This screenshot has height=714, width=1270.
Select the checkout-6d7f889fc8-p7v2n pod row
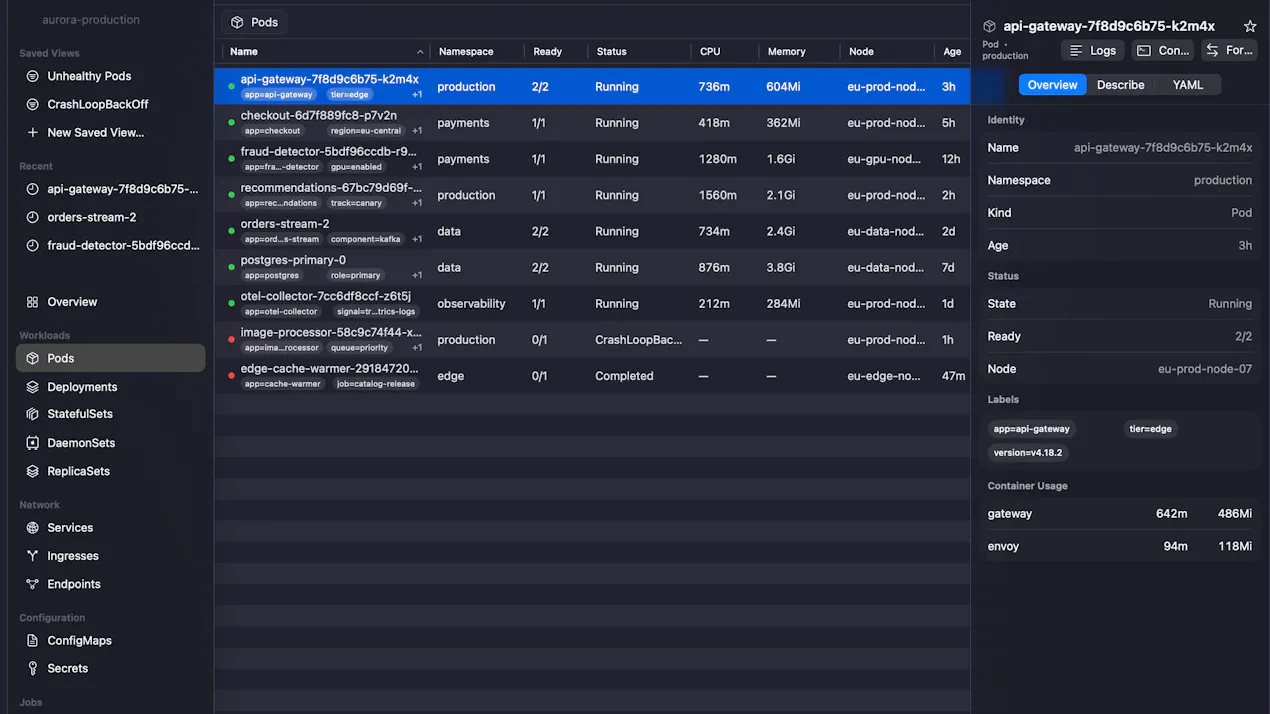592,123
